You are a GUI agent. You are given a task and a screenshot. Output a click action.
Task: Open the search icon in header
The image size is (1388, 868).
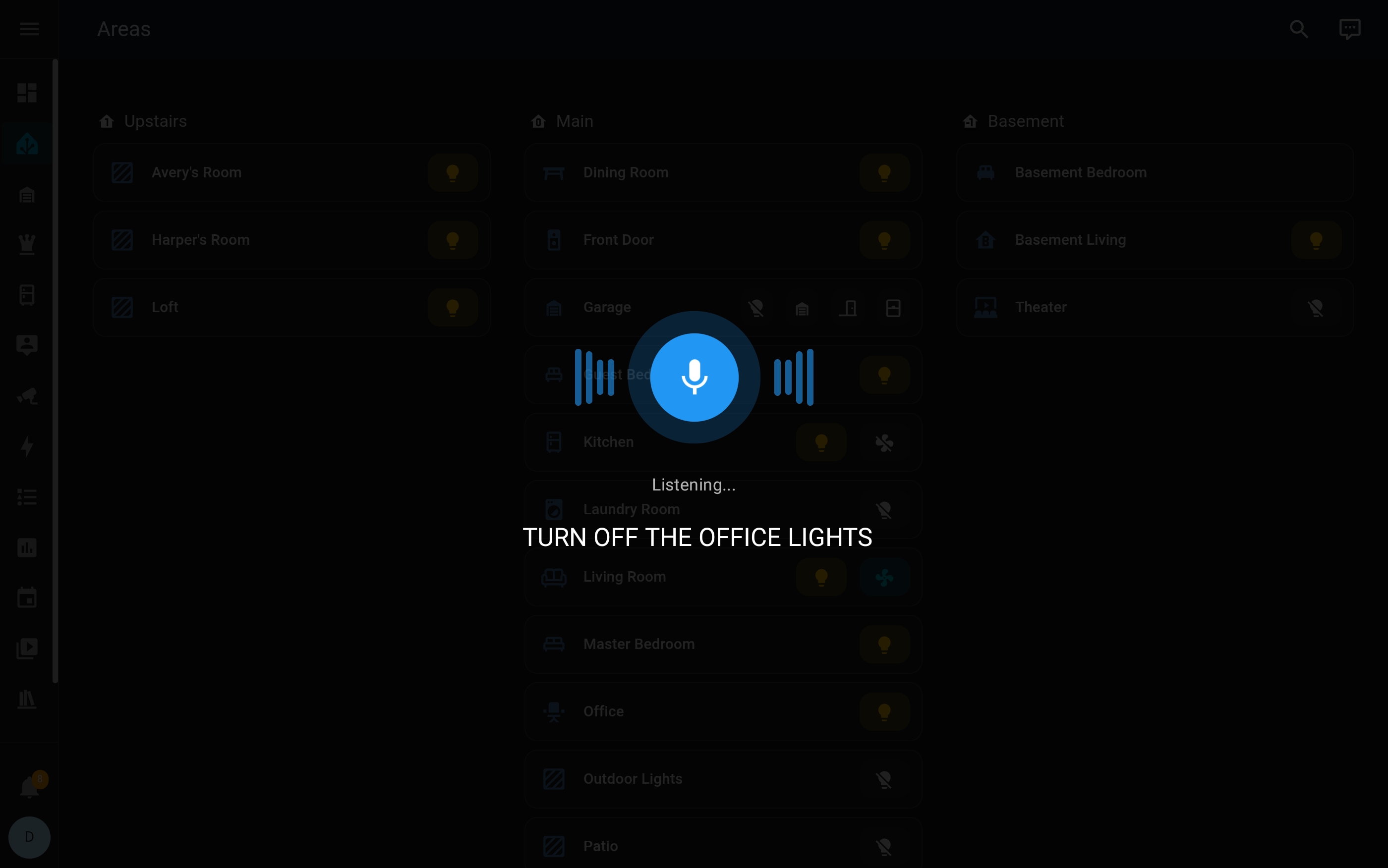1298,29
